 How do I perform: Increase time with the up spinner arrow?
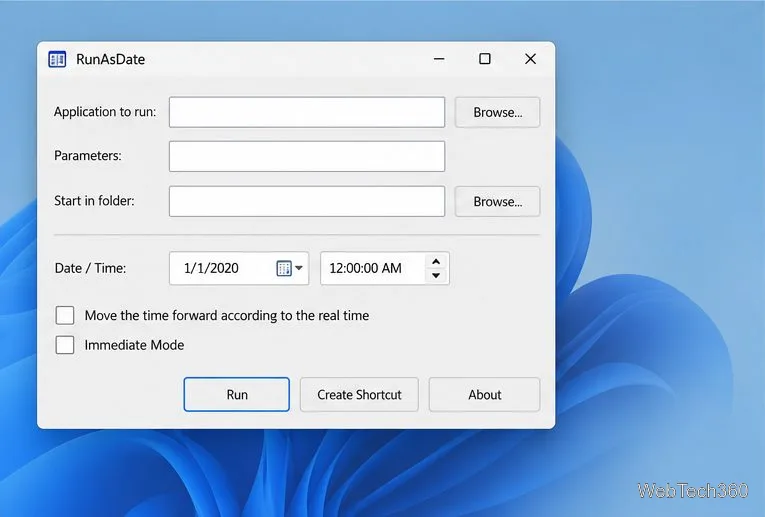tap(436, 261)
